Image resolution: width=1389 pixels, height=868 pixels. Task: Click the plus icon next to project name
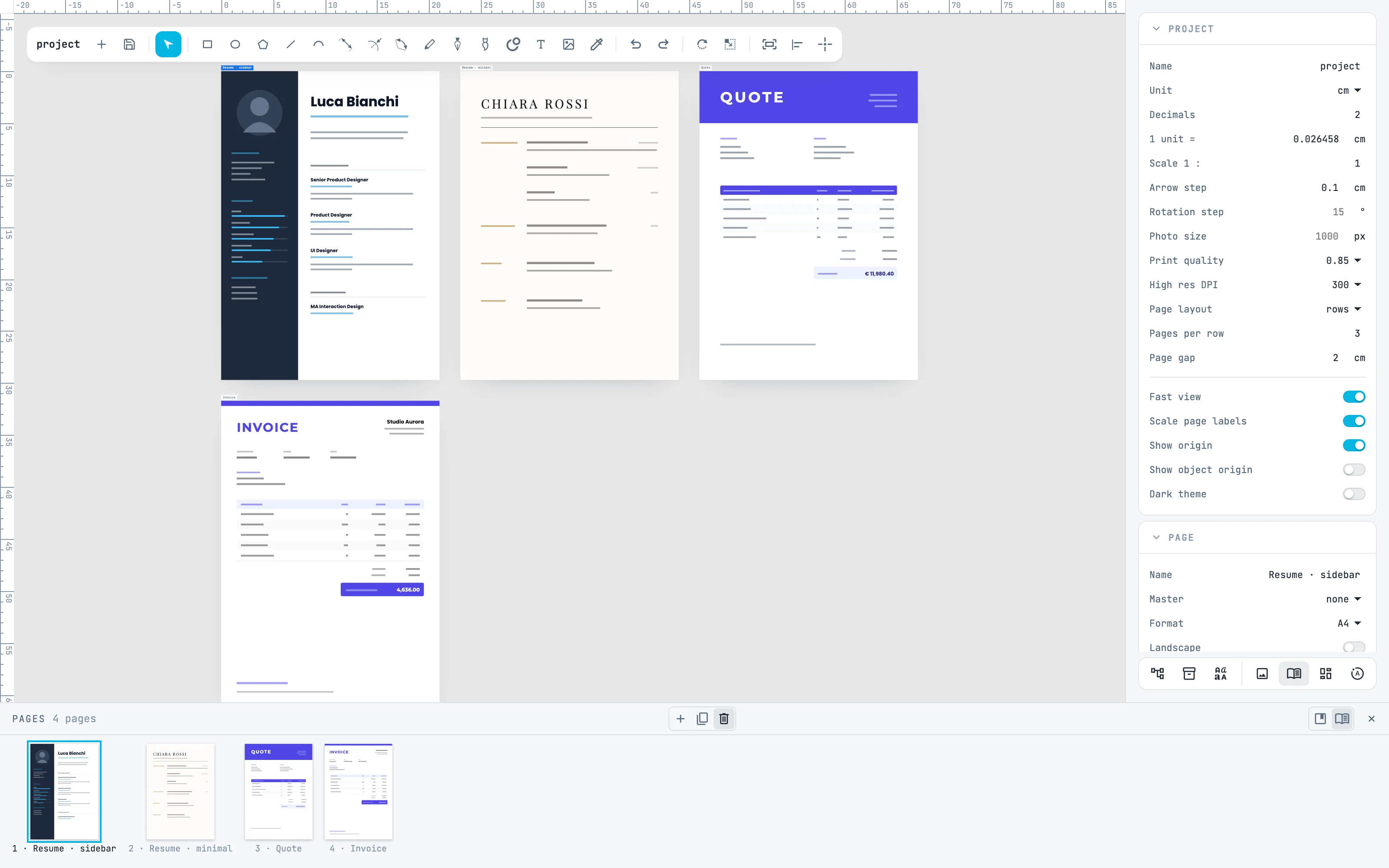pos(102,44)
